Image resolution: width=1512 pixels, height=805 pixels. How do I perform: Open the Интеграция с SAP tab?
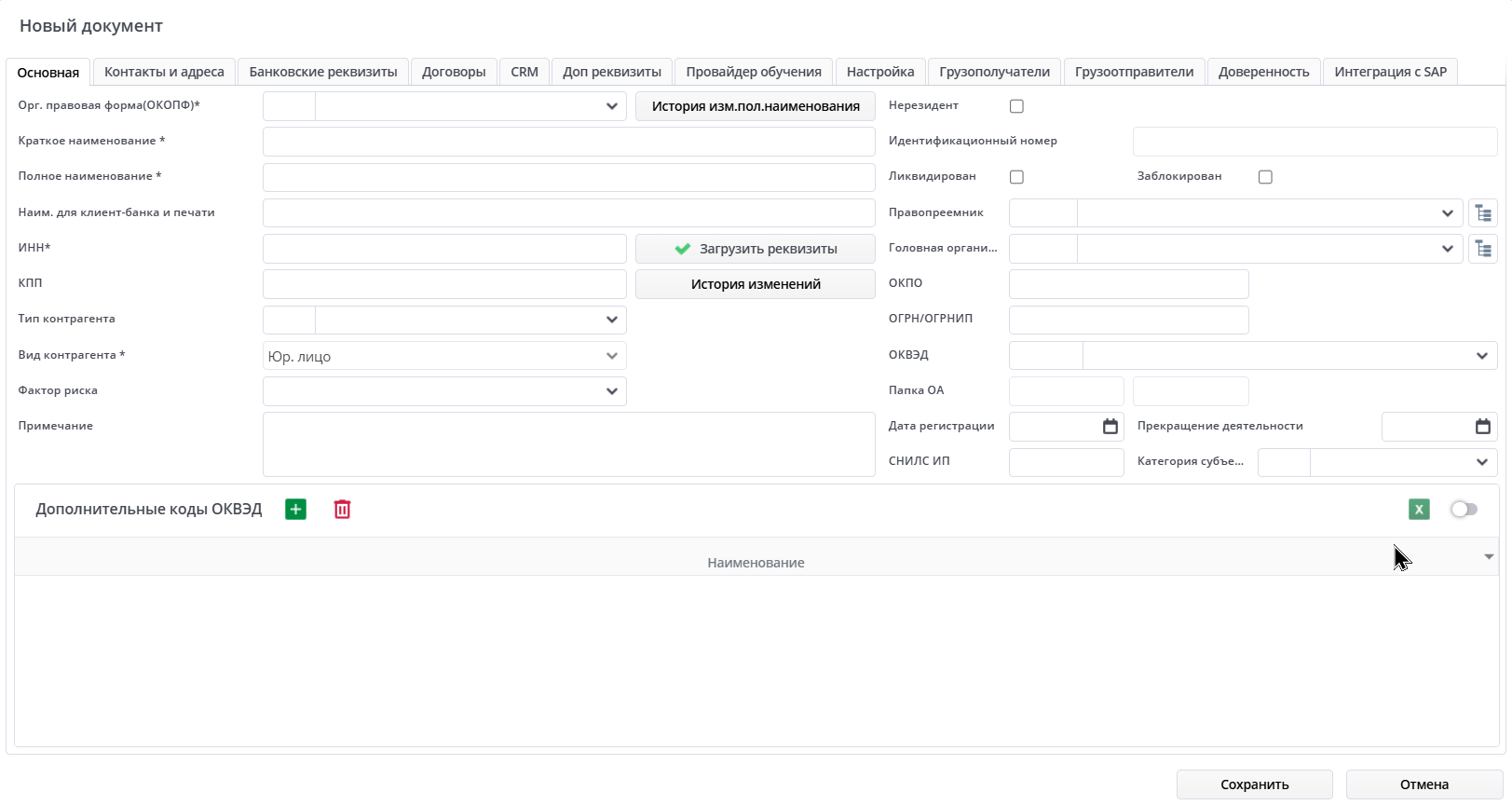[1390, 72]
